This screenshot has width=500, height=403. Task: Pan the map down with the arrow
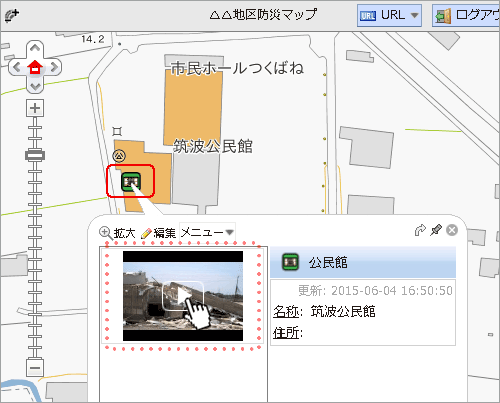pos(35,87)
